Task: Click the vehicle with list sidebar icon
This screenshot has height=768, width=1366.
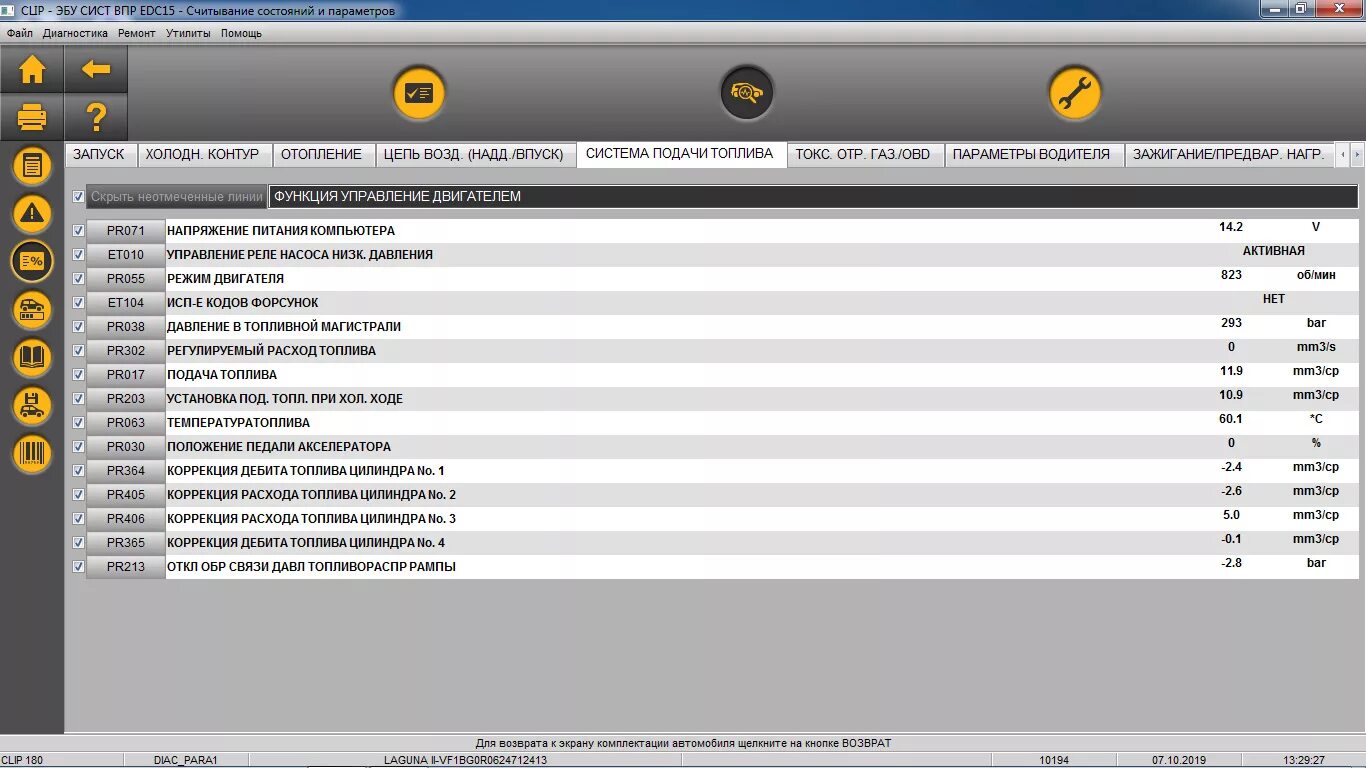Action: point(32,309)
